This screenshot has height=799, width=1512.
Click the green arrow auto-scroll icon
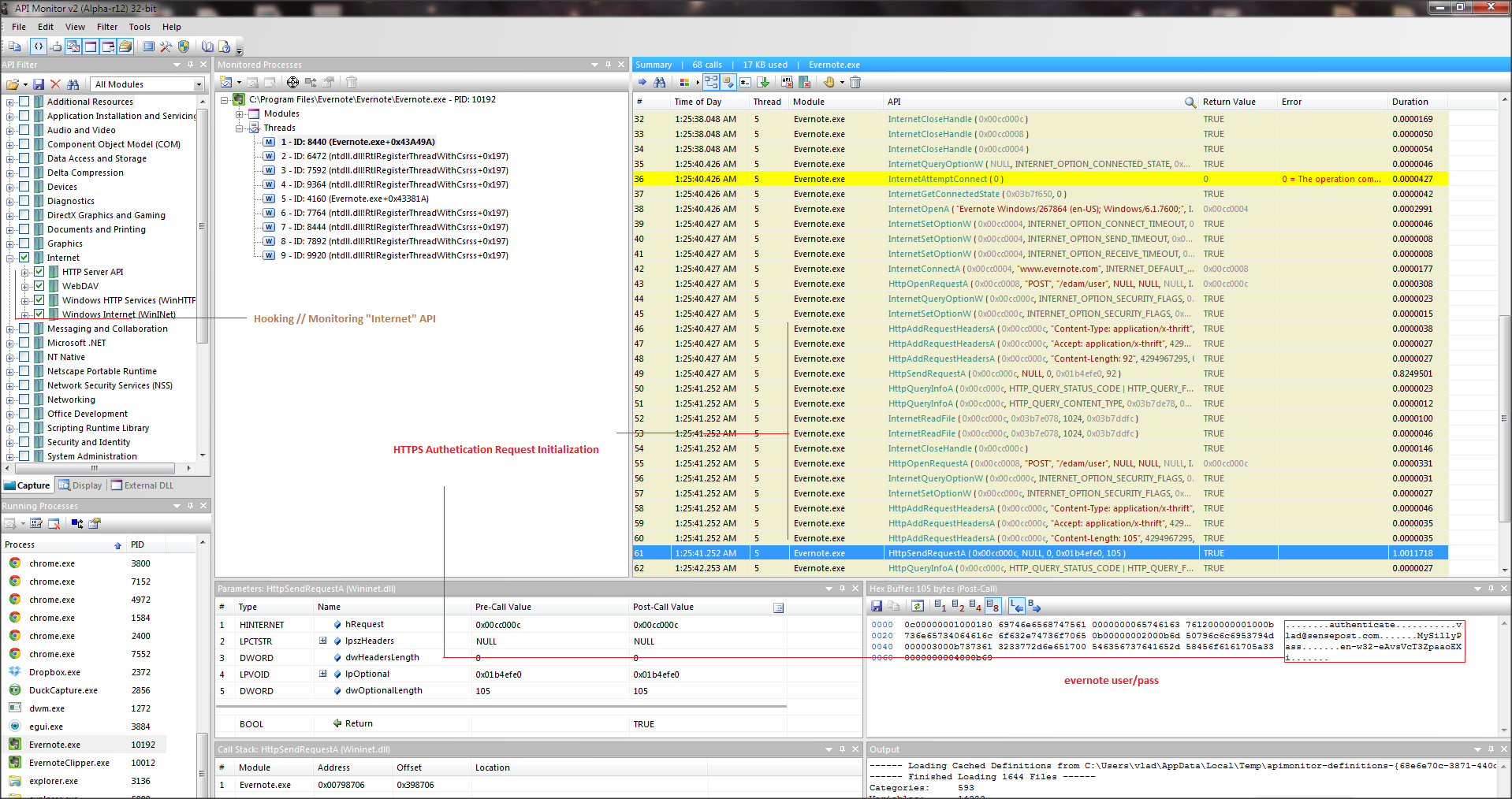click(763, 82)
